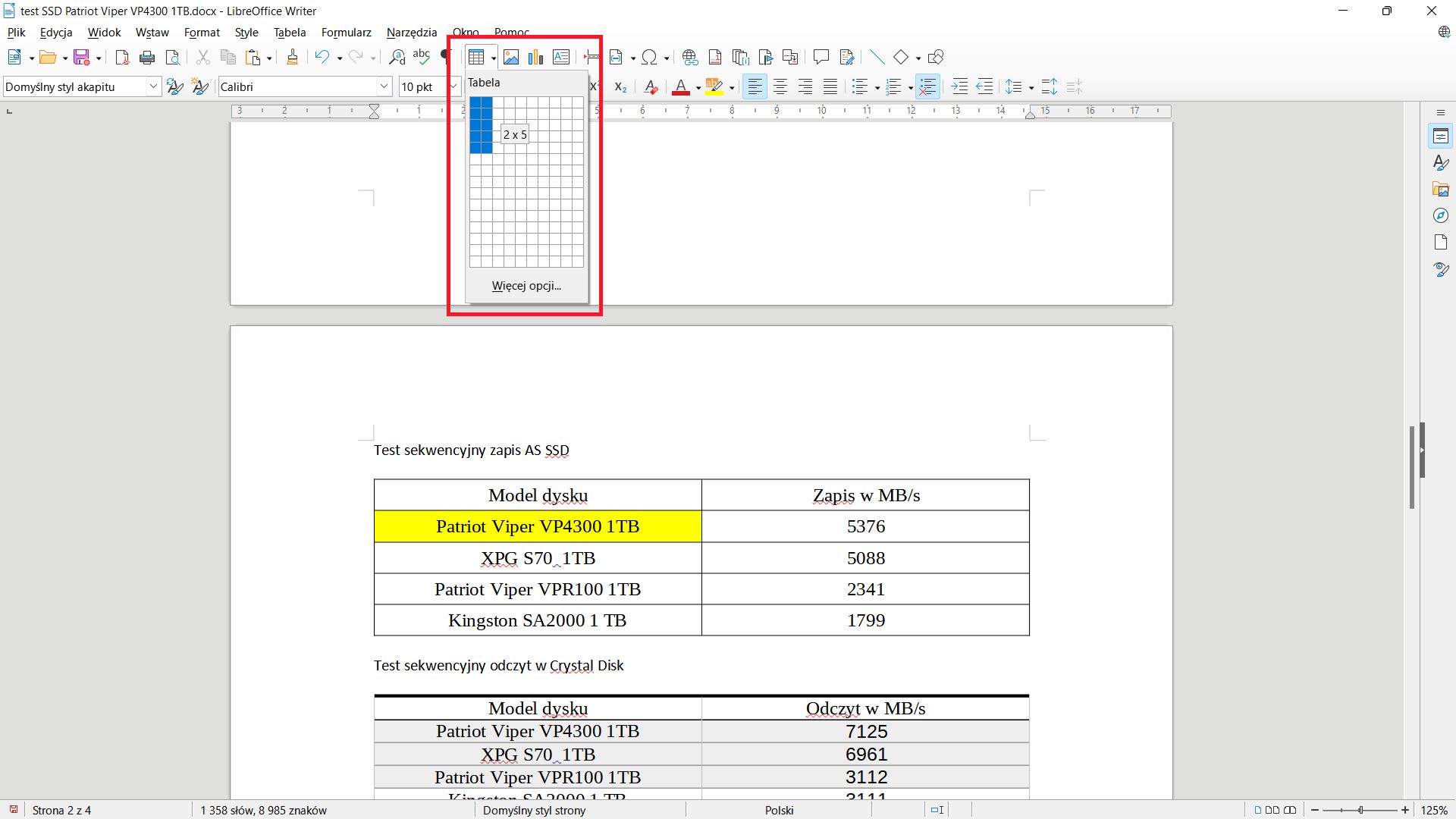Viewport: 1456px width, 819px height.
Task: Activate the clone formatting paintbrush
Action: point(293,57)
